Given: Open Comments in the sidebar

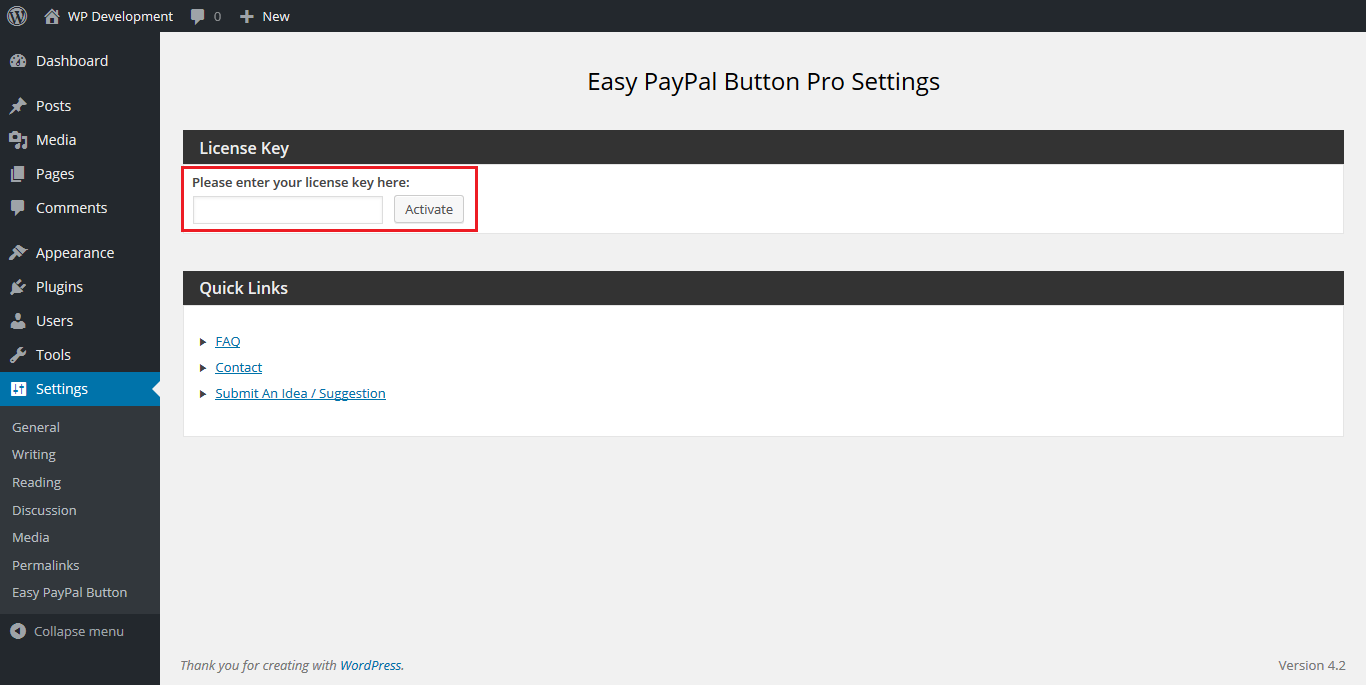Looking at the screenshot, I should tap(80, 208).
